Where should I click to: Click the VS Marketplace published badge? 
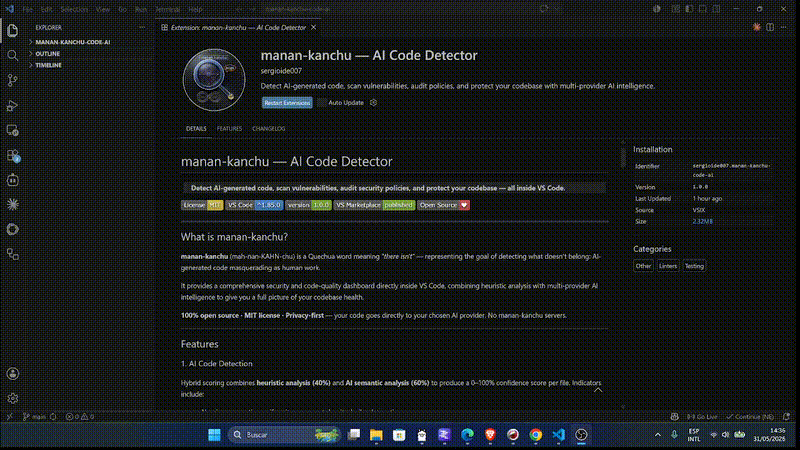point(374,205)
